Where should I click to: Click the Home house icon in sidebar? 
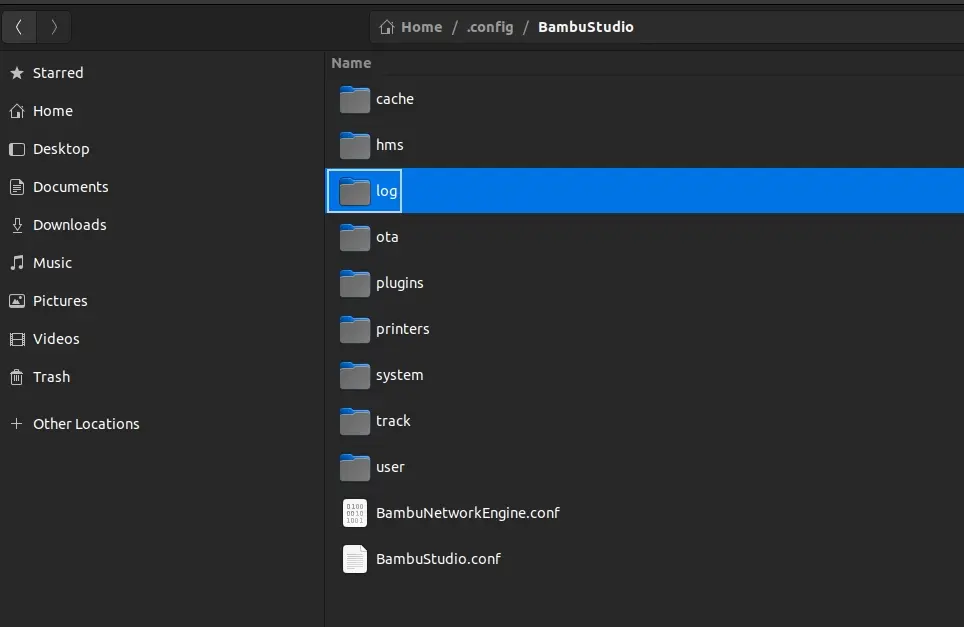(17, 111)
